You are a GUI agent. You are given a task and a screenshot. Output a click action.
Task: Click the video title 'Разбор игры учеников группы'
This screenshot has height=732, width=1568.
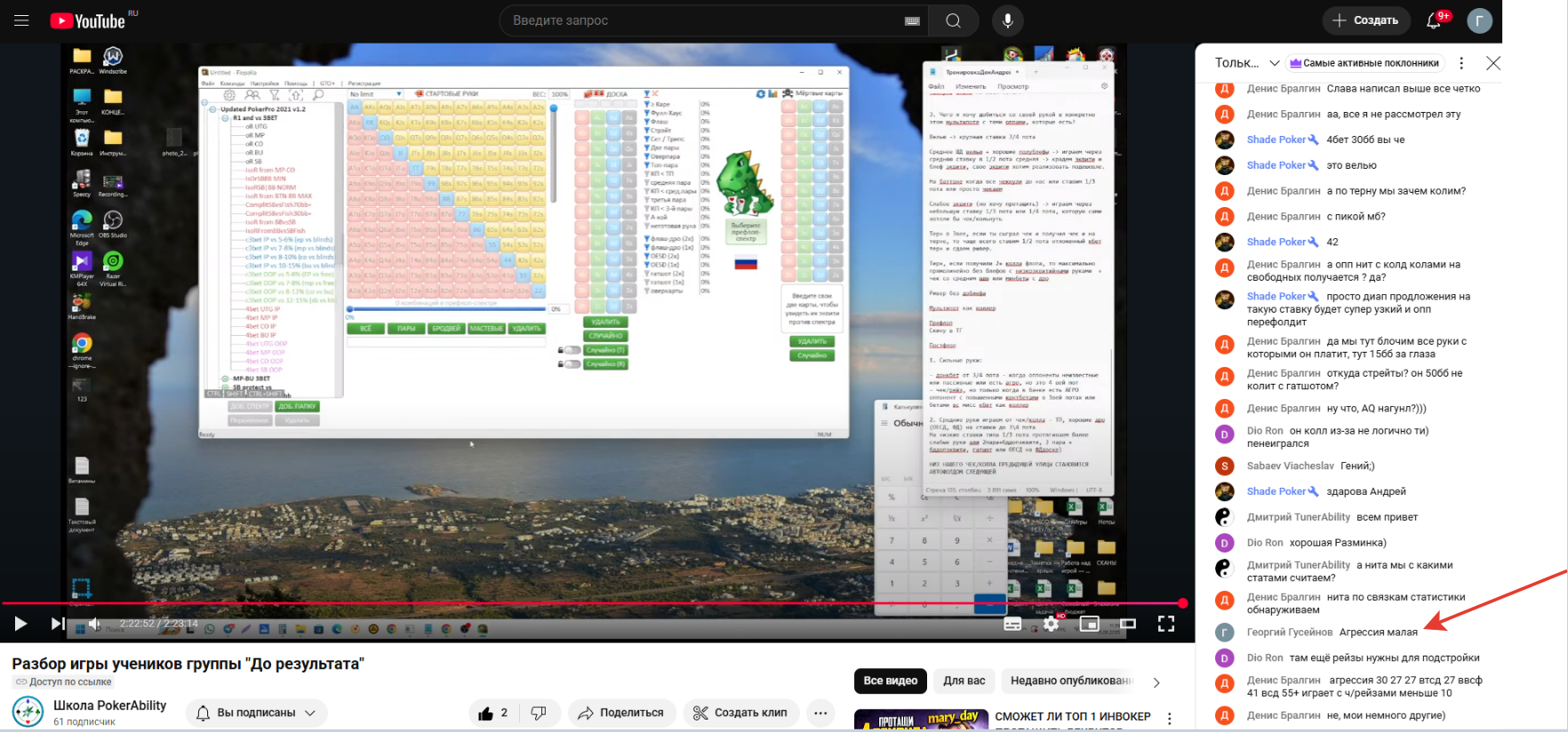[x=188, y=664]
